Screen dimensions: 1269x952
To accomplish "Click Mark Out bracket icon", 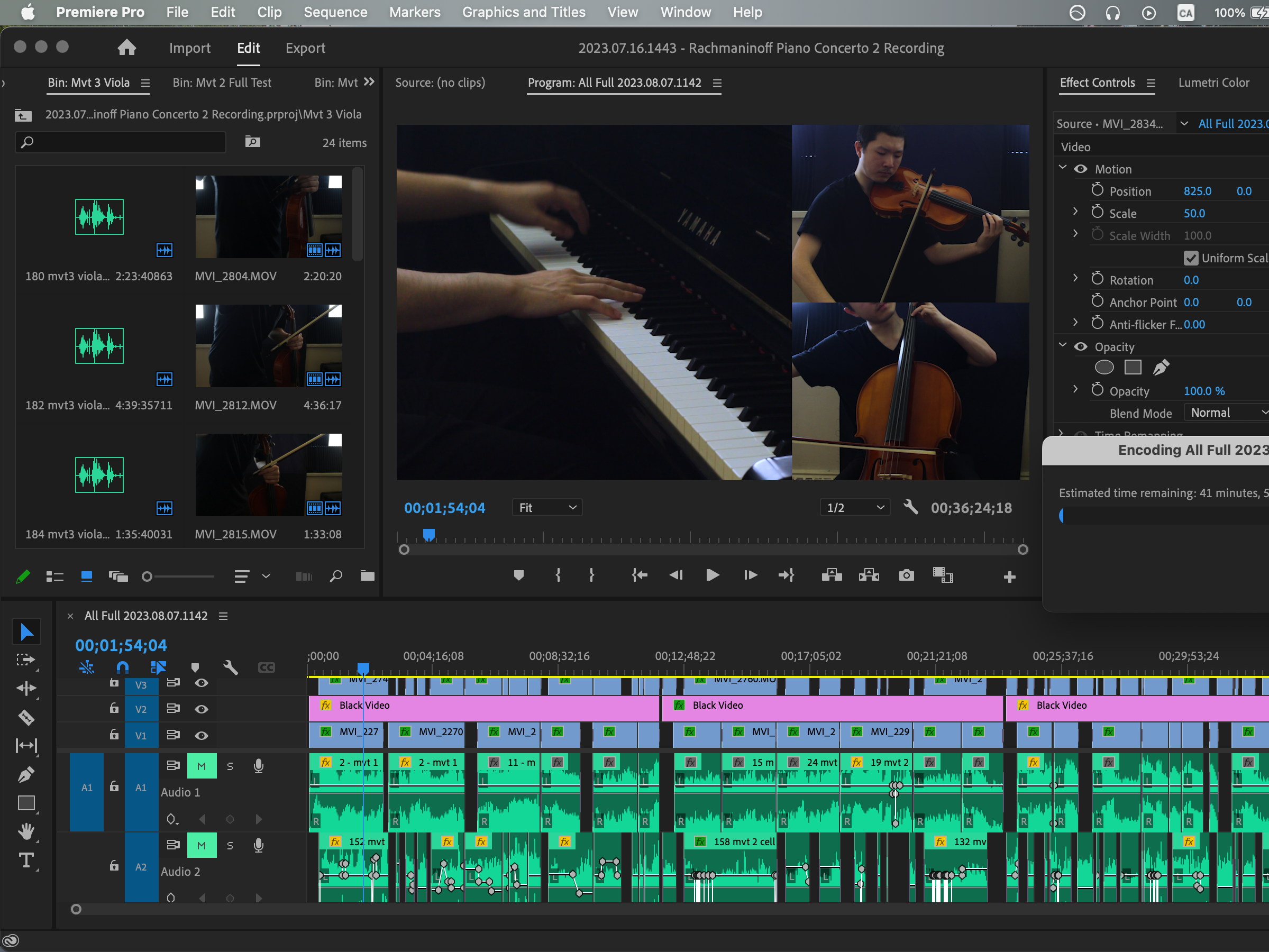I will coord(591,575).
